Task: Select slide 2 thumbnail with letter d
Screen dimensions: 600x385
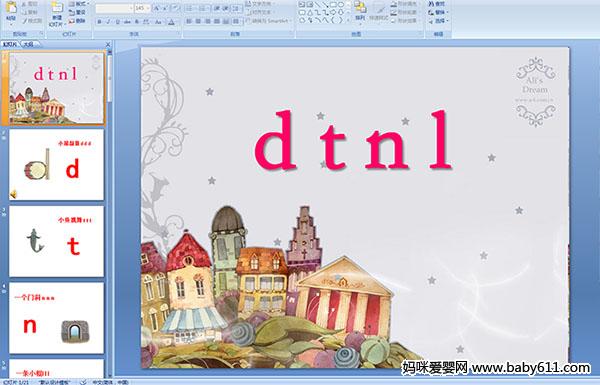Action: coord(56,164)
